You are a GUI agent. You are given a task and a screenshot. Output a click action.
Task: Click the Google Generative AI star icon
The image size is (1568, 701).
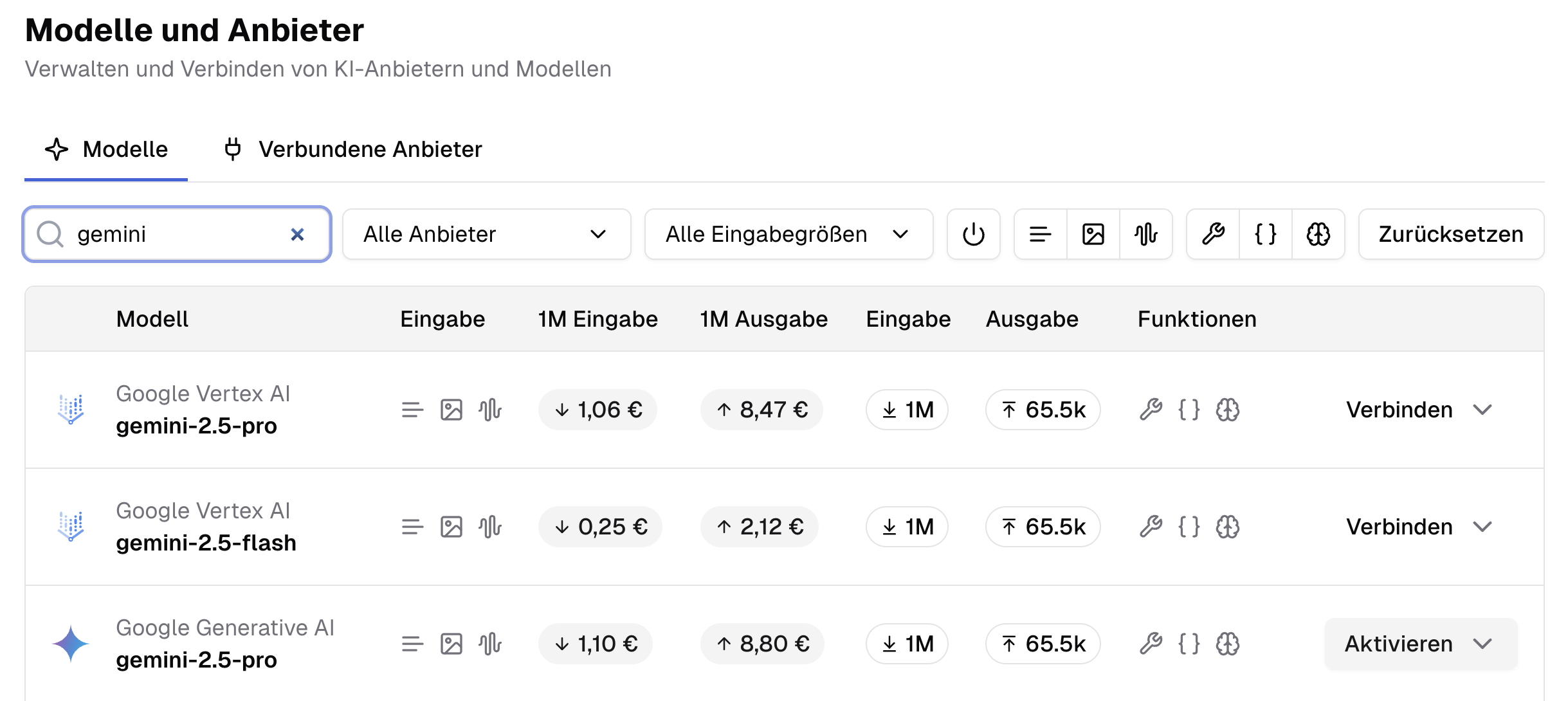pos(71,643)
